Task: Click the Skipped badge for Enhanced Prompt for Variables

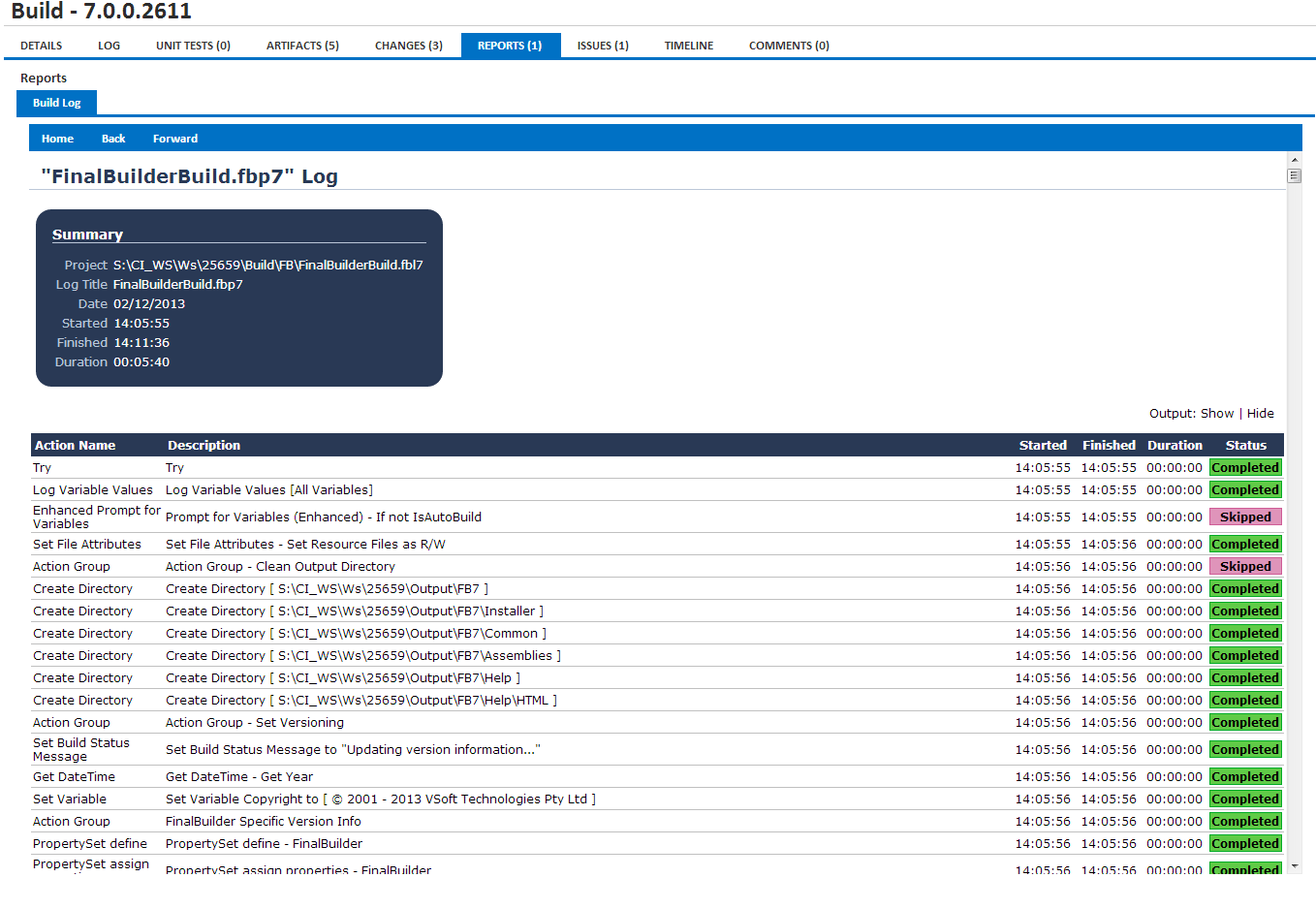Action: point(1245,517)
